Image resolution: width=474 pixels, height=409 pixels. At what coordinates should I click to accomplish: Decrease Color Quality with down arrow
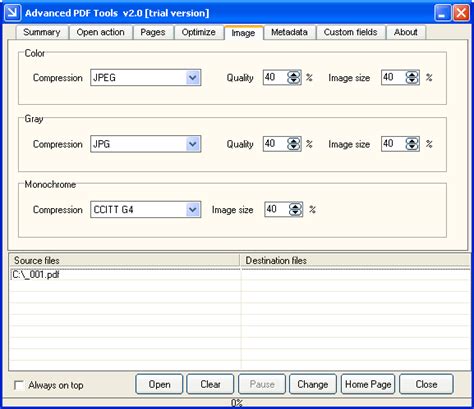point(294,81)
